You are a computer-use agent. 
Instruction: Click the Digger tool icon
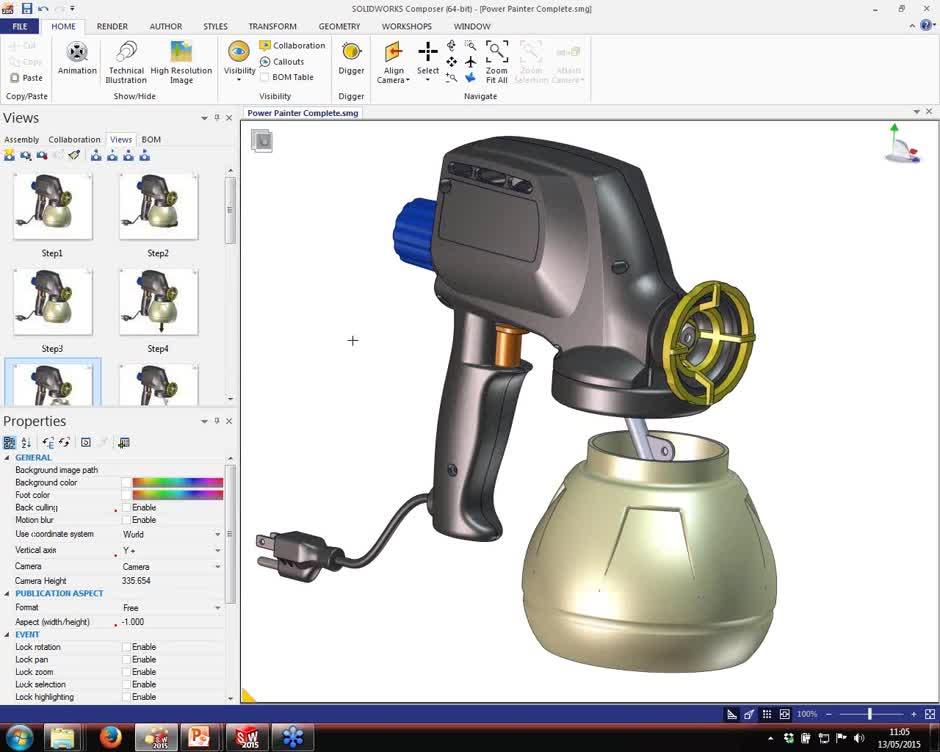(x=351, y=53)
